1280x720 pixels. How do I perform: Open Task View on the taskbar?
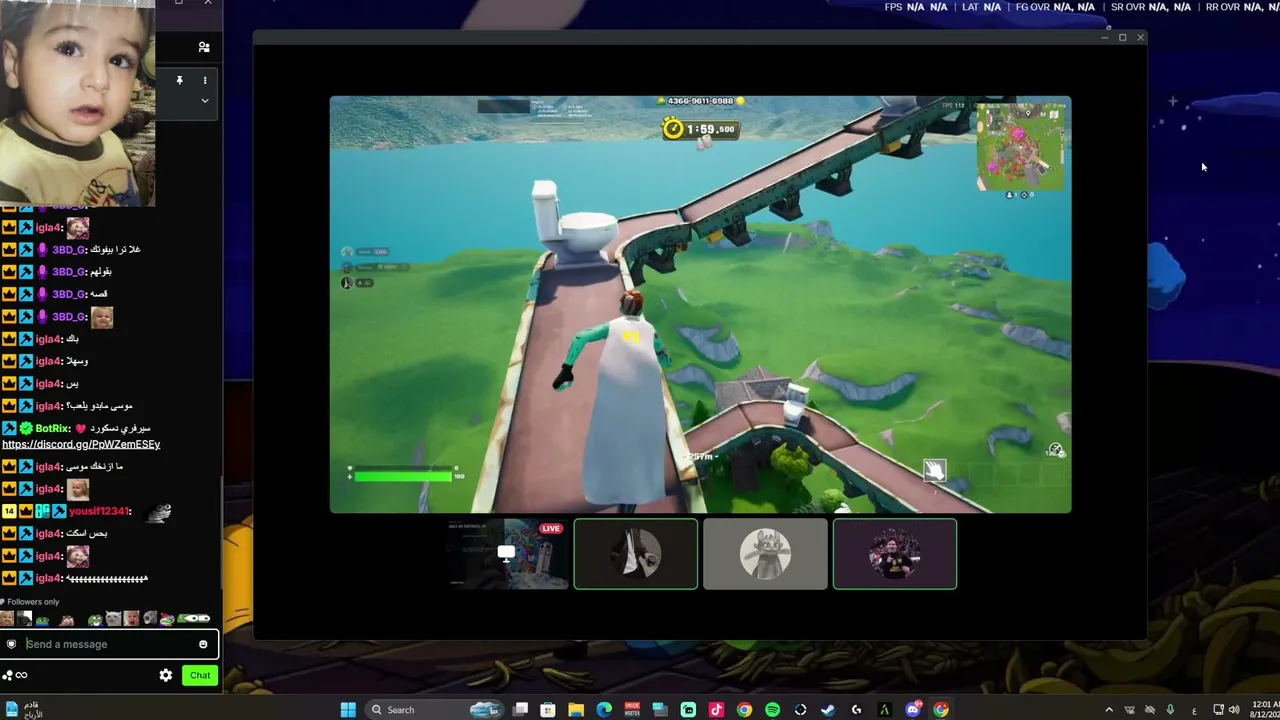pos(521,710)
